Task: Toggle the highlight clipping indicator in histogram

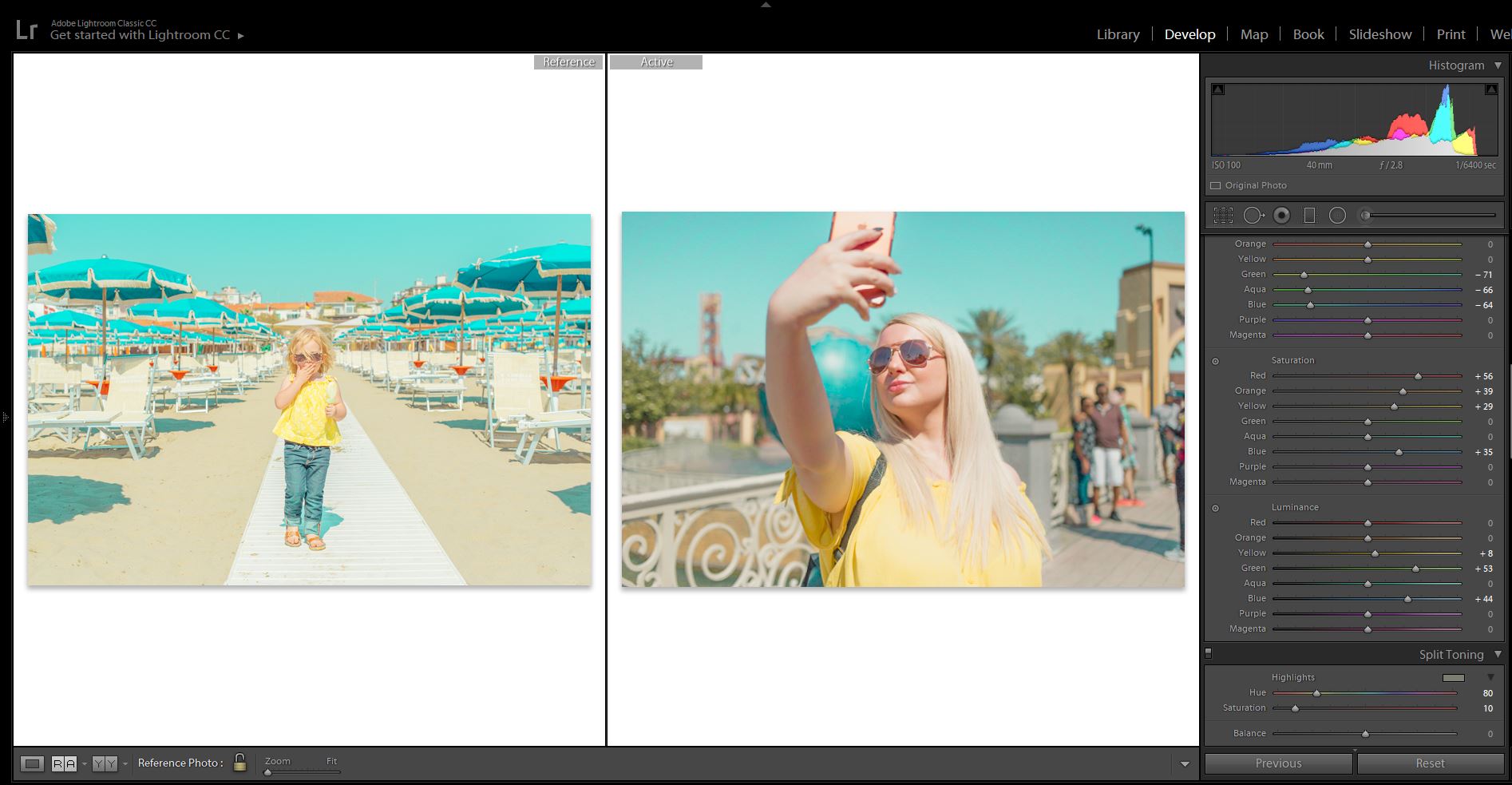Action: [x=1490, y=89]
